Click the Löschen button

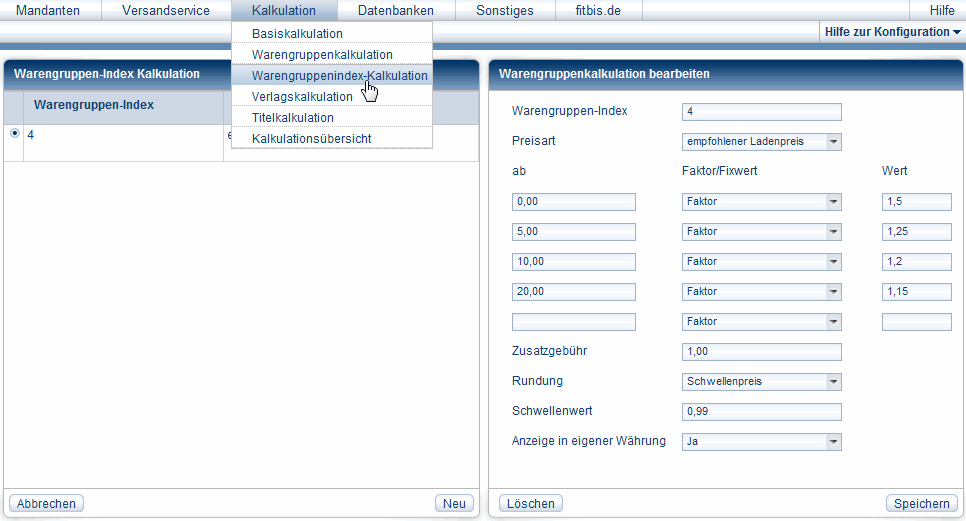click(531, 504)
